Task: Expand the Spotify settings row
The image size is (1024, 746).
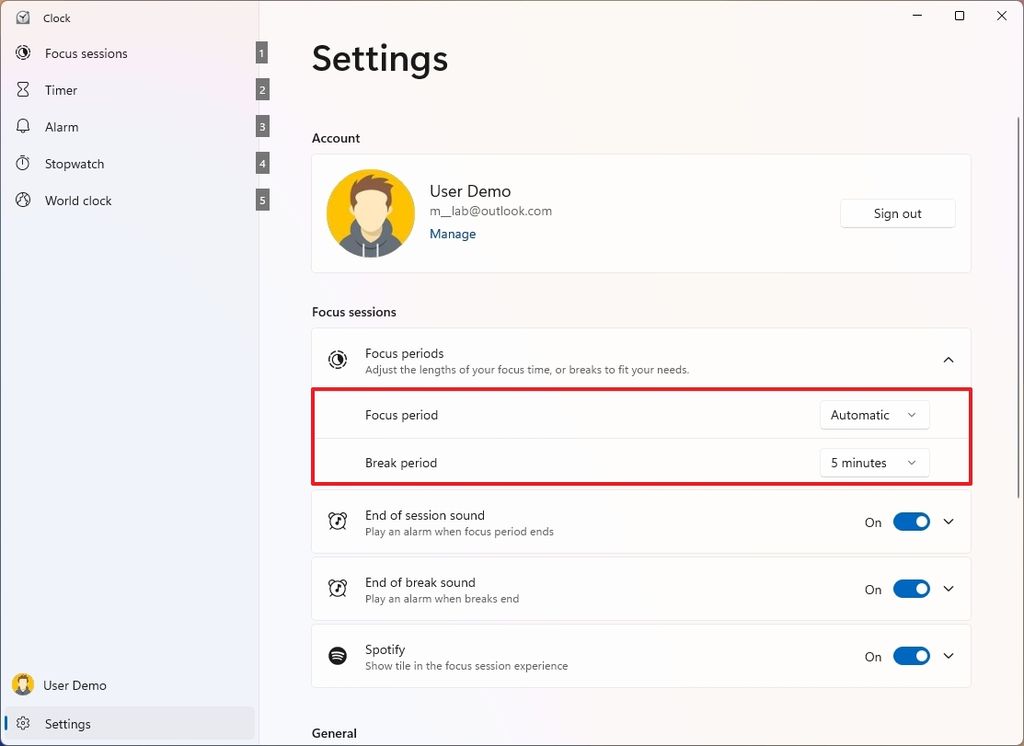Action: 948,656
